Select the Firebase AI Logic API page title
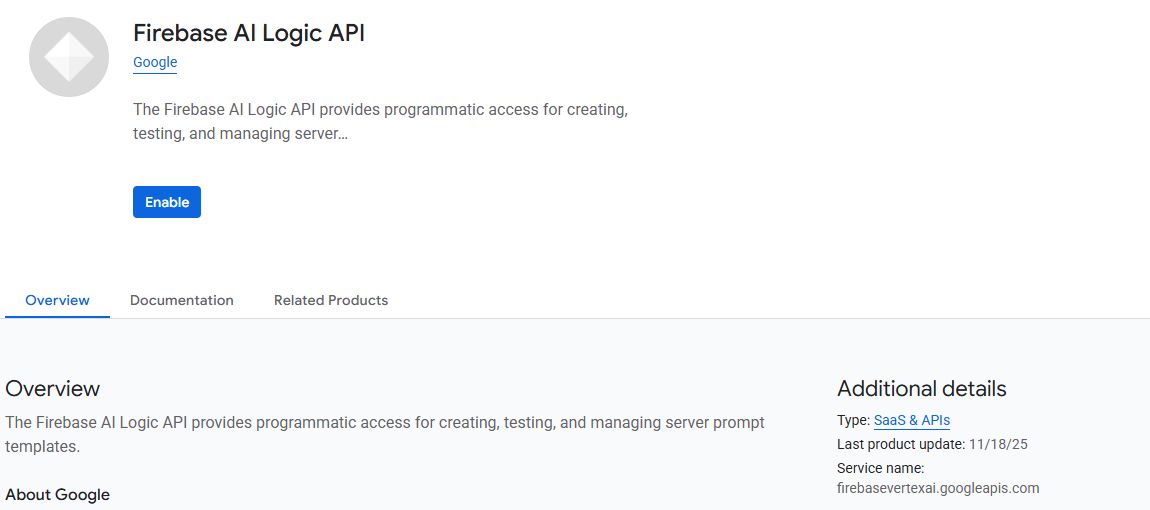 (x=249, y=33)
